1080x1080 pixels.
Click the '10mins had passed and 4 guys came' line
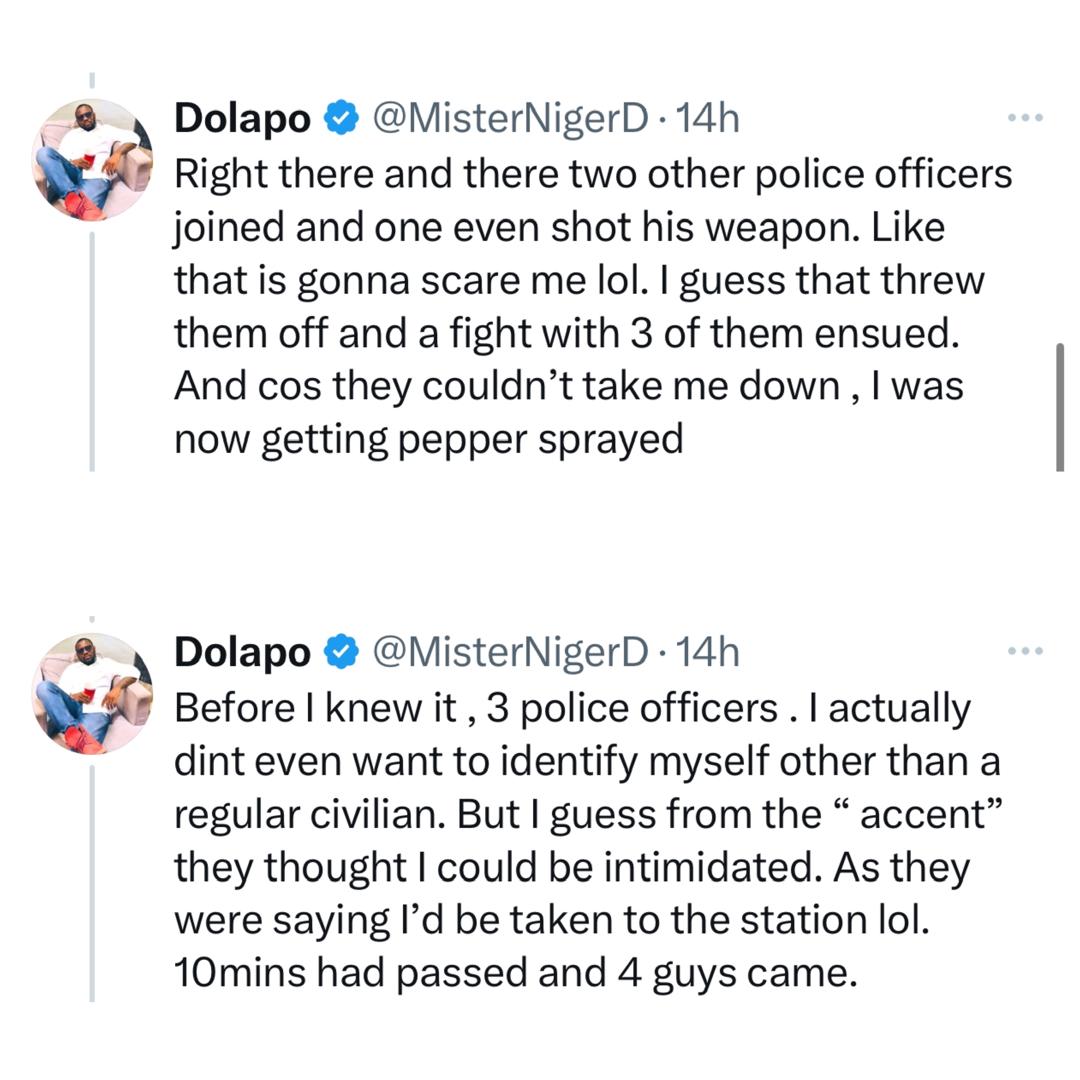point(515,974)
